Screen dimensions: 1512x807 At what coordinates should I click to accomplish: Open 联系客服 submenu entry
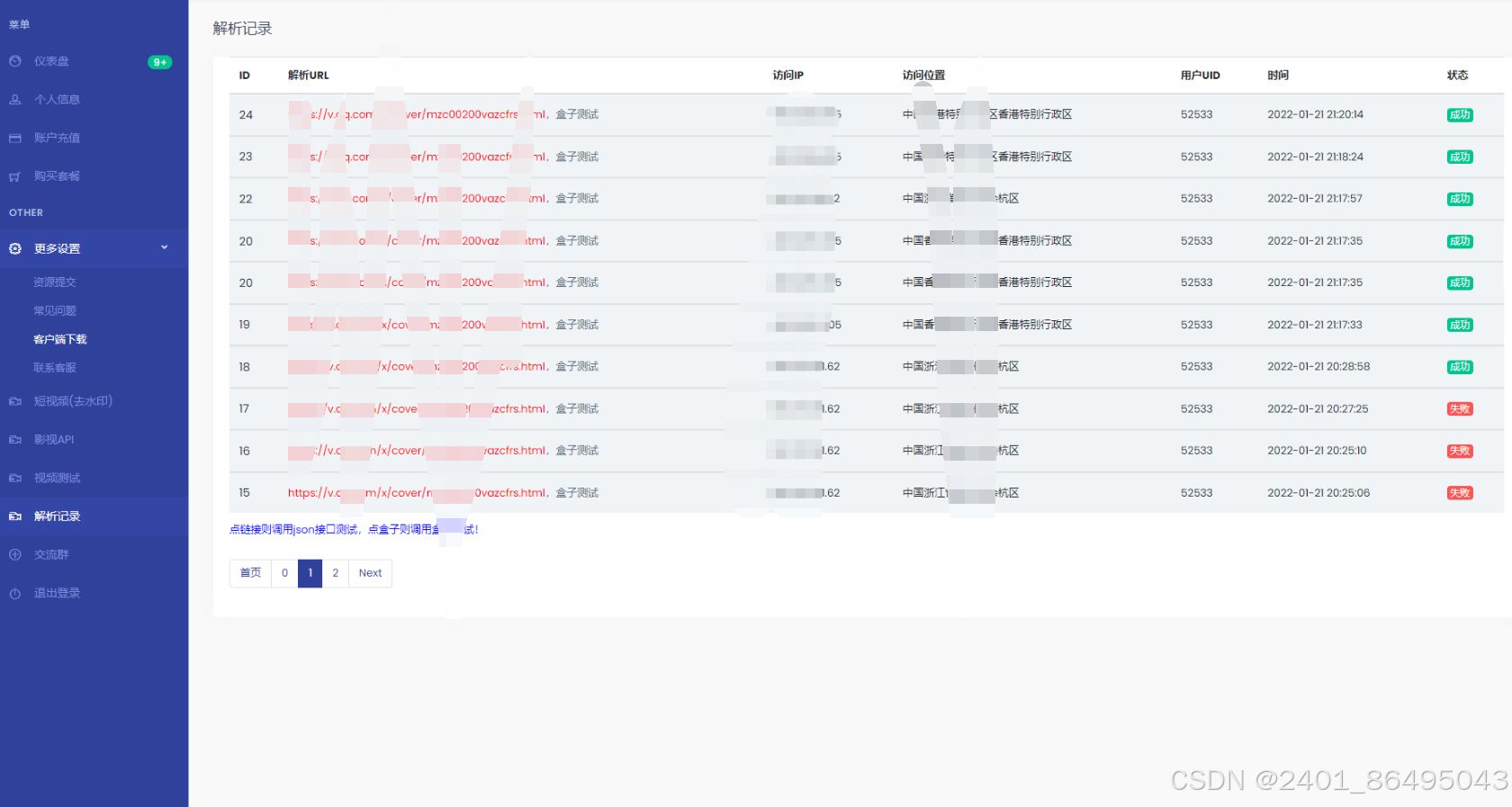pyautogui.click(x=55, y=368)
